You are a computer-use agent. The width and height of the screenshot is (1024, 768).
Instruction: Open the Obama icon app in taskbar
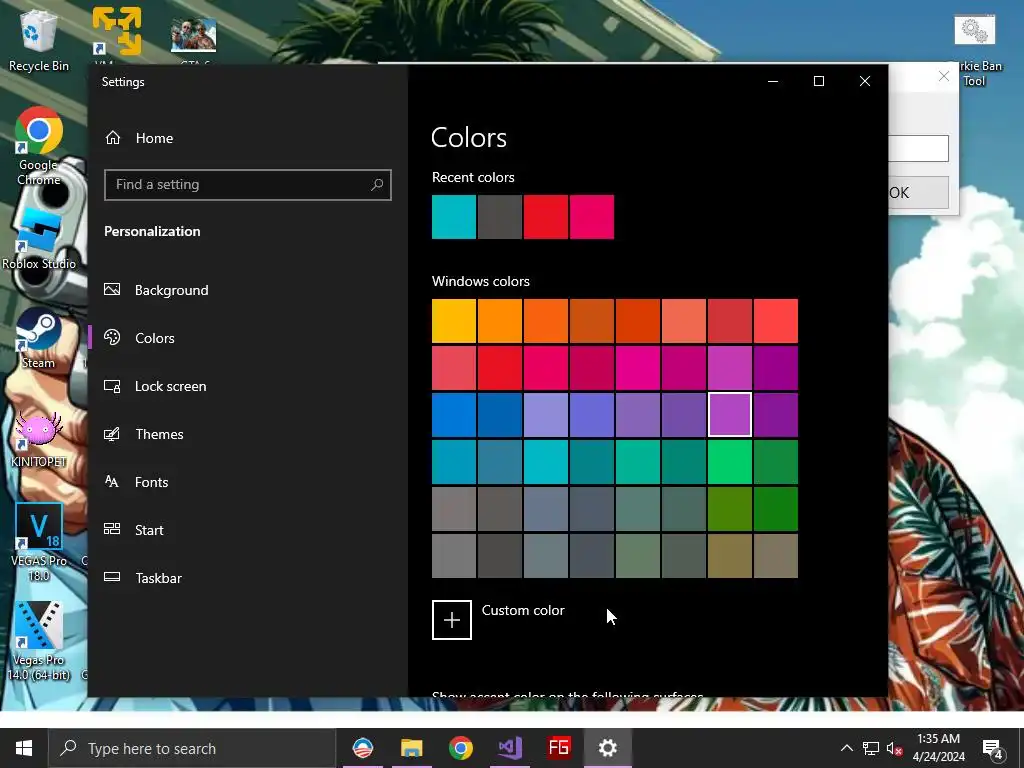click(363, 748)
